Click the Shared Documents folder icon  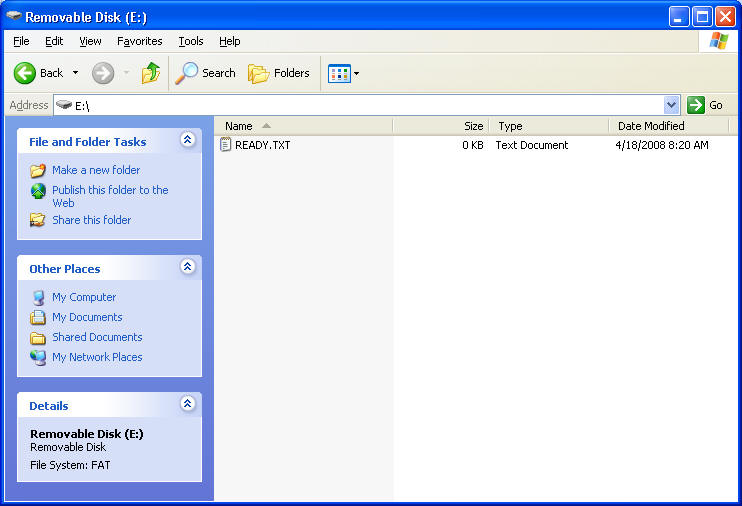(38, 337)
